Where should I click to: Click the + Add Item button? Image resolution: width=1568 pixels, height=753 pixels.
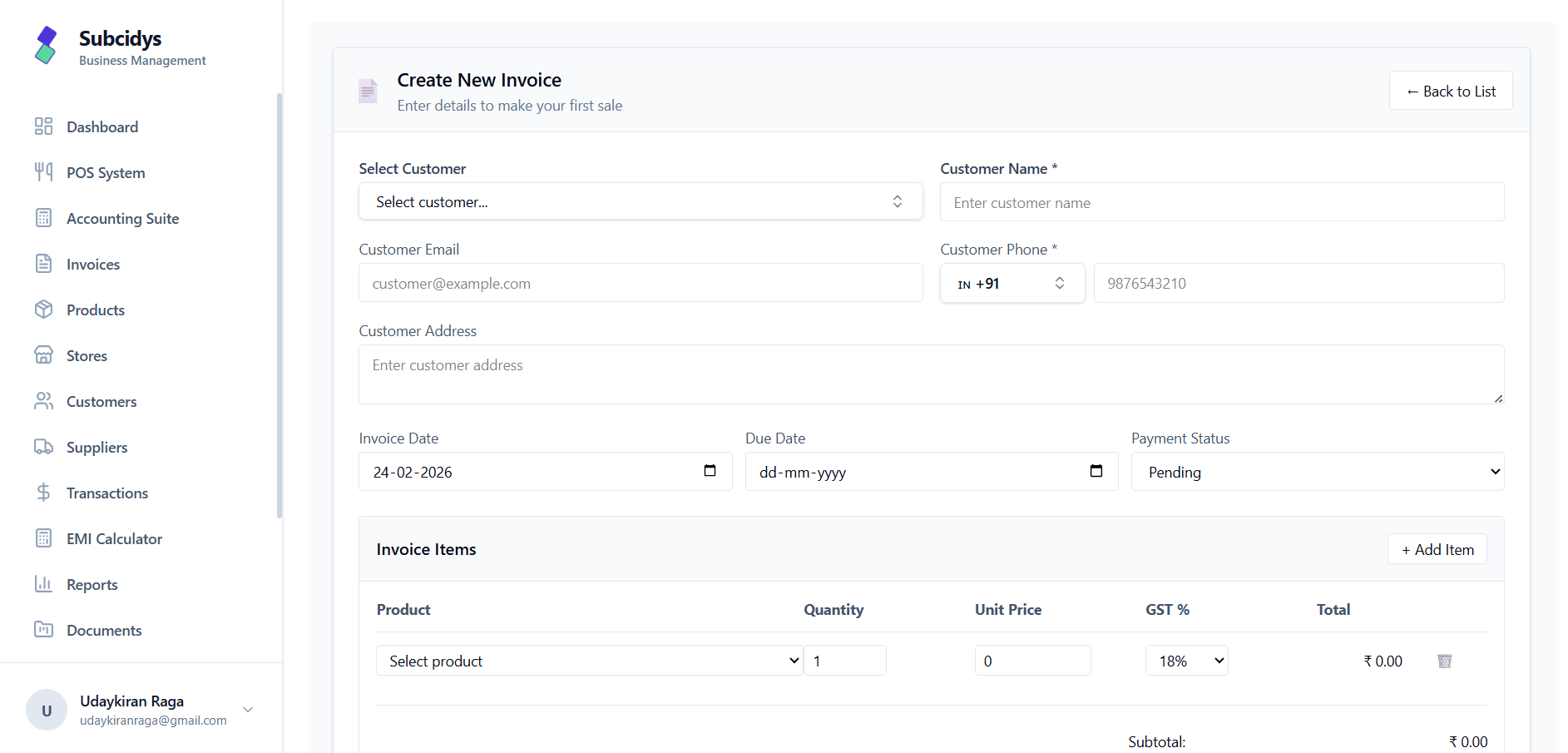(1437, 549)
